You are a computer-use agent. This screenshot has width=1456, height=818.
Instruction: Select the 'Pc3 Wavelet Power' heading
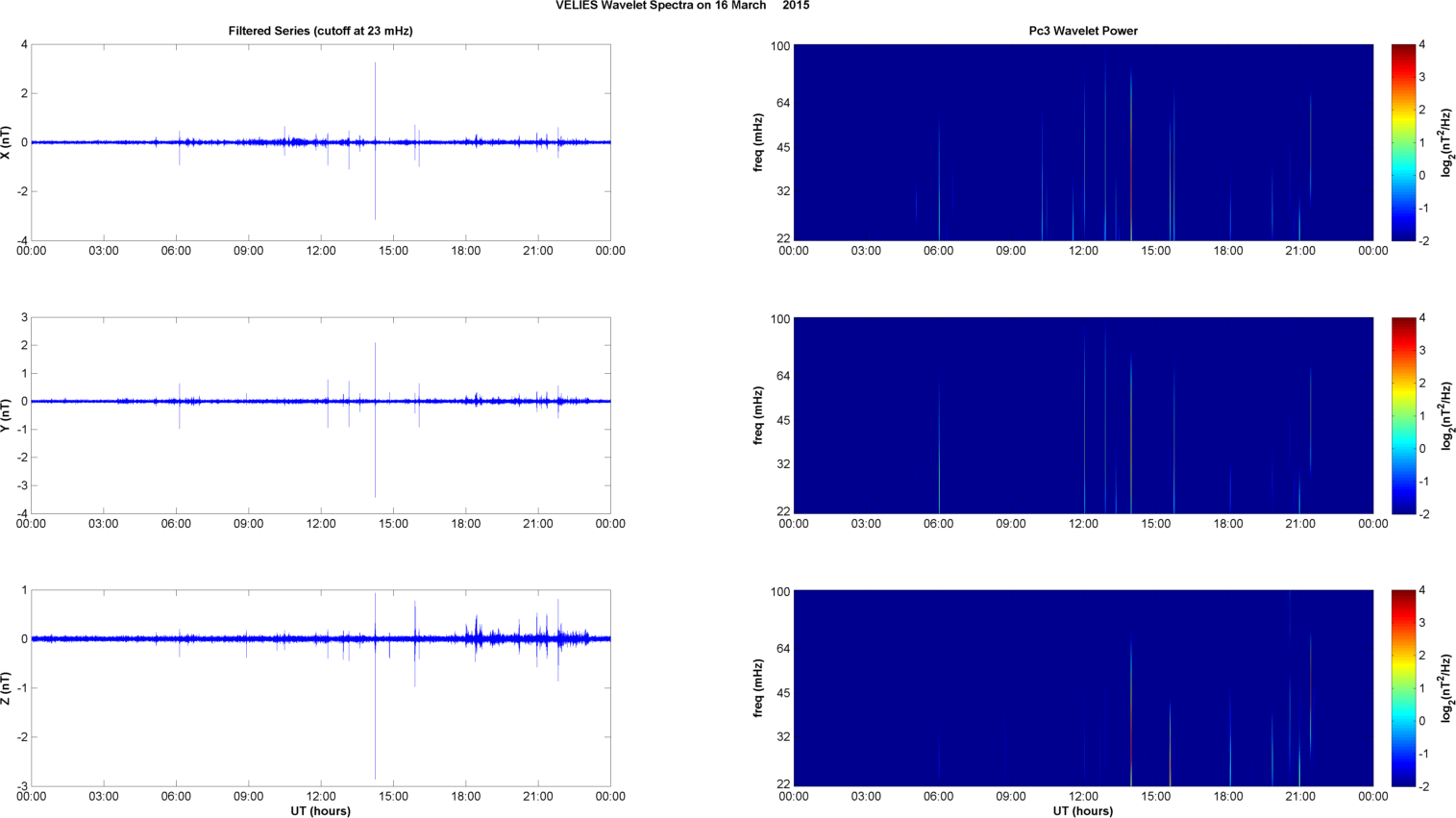click(1083, 31)
